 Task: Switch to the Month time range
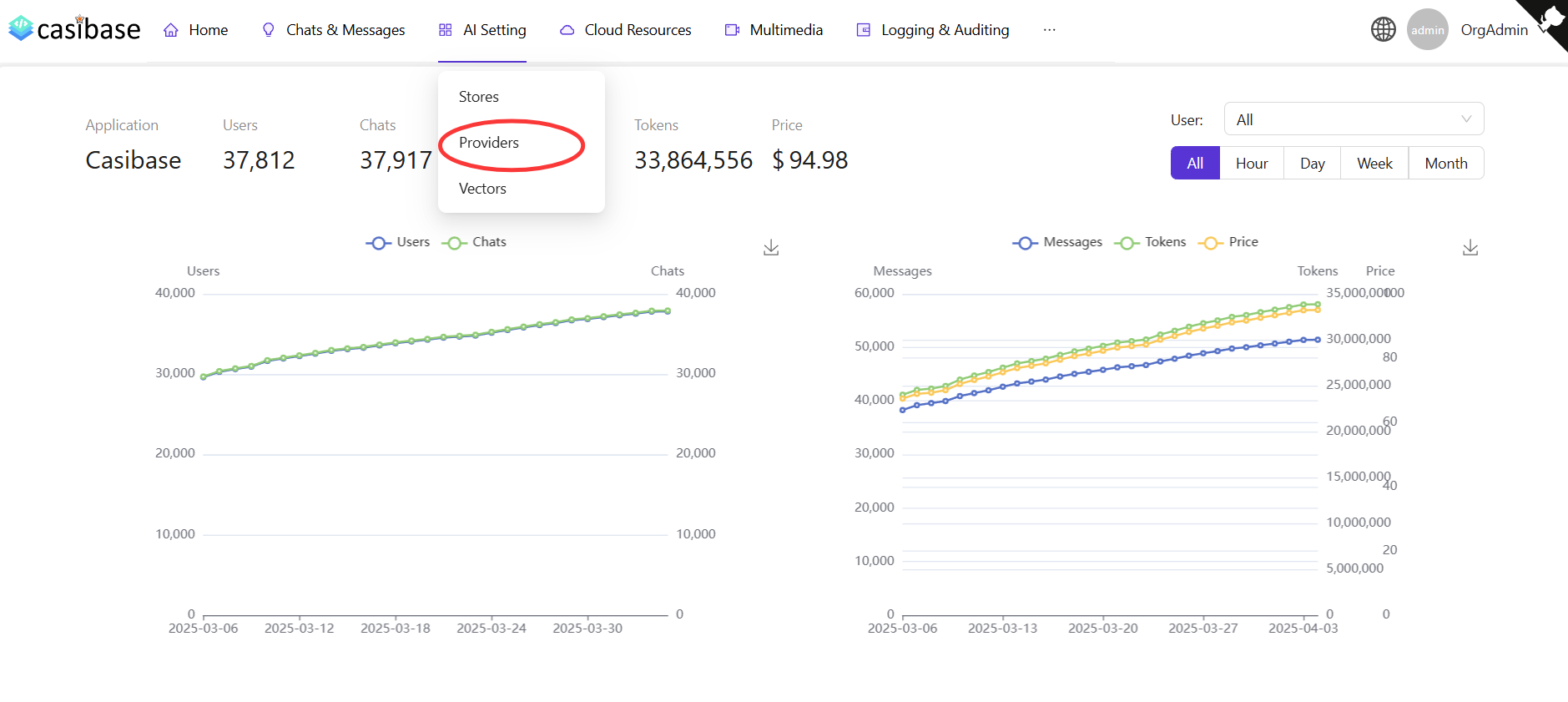point(1445,164)
